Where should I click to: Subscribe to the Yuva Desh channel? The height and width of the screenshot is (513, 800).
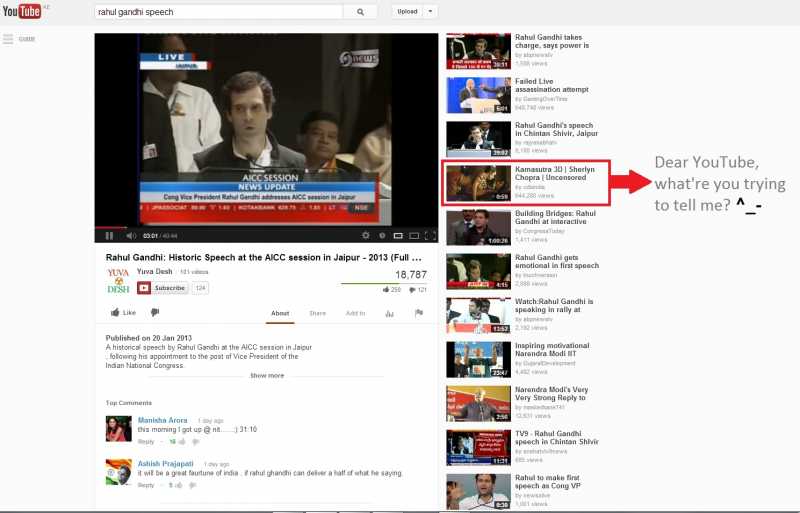[x=162, y=288]
